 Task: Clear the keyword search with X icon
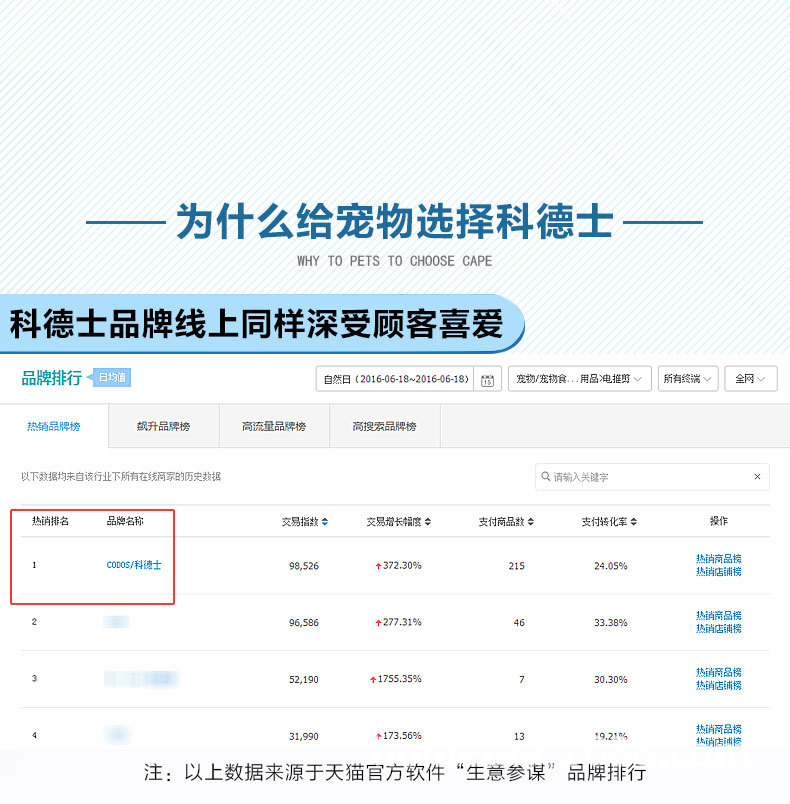(757, 476)
